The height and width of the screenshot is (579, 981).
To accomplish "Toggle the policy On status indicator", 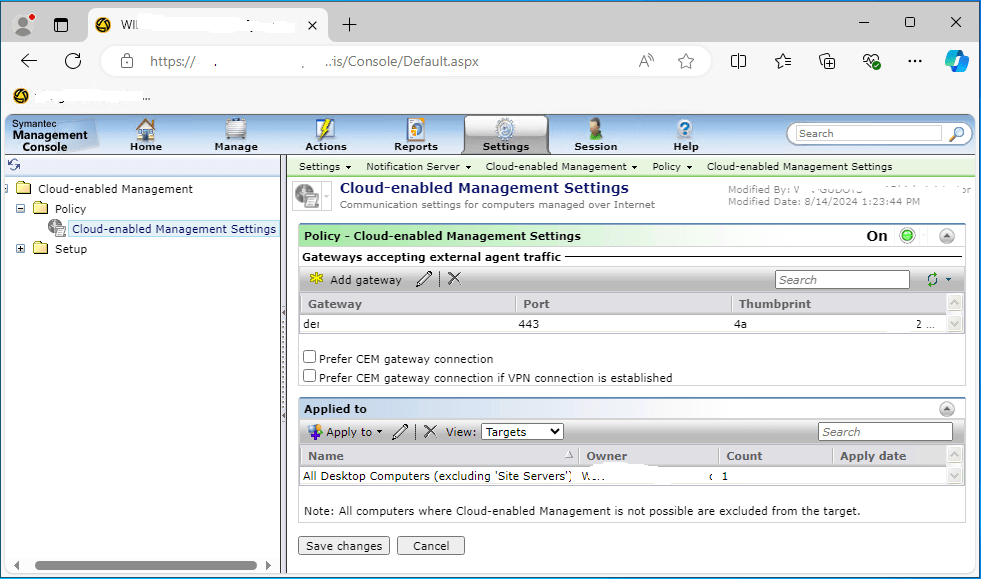I will (x=907, y=236).
